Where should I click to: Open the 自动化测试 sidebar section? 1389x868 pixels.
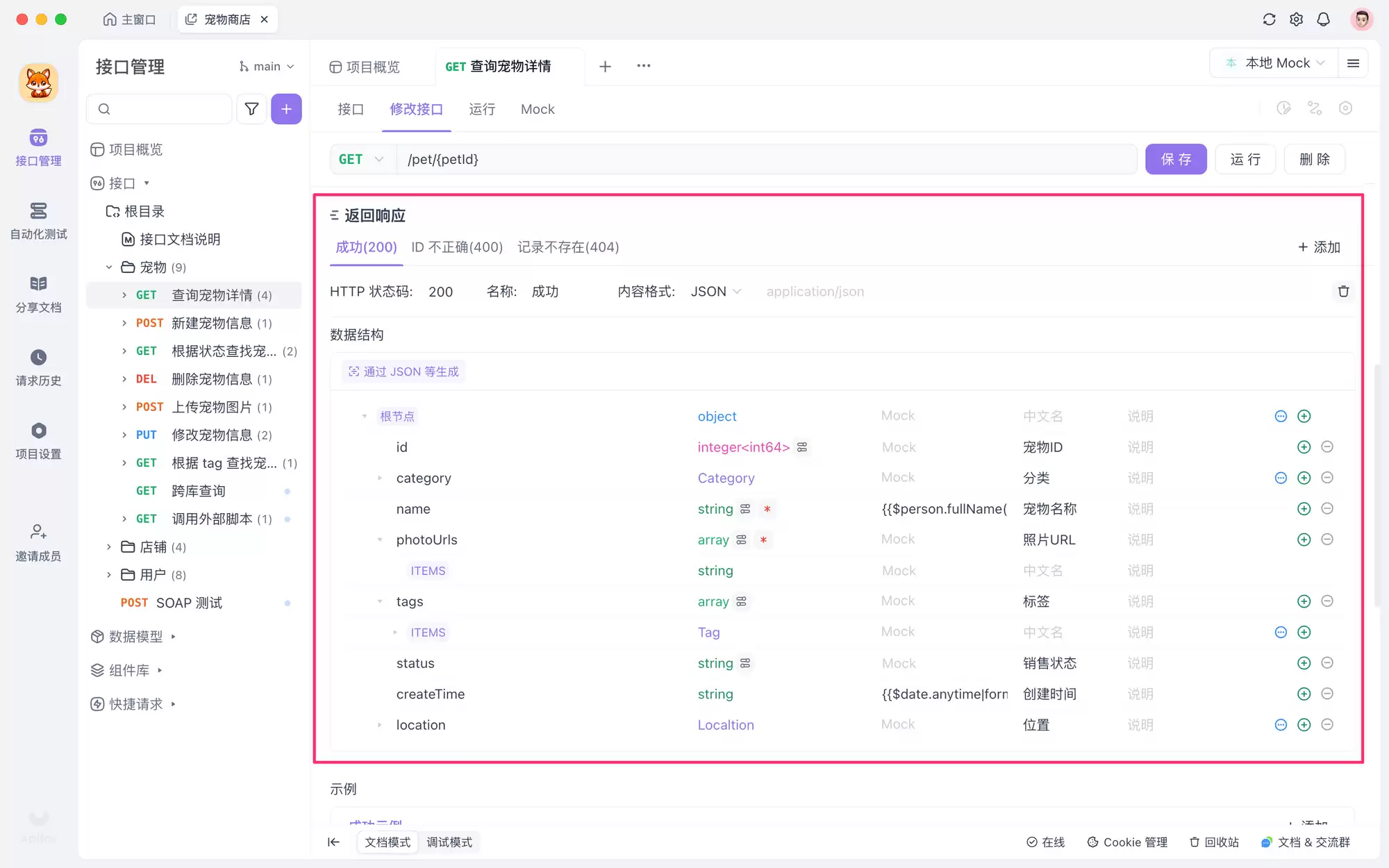pyautogui.click(x=38, y=221)
